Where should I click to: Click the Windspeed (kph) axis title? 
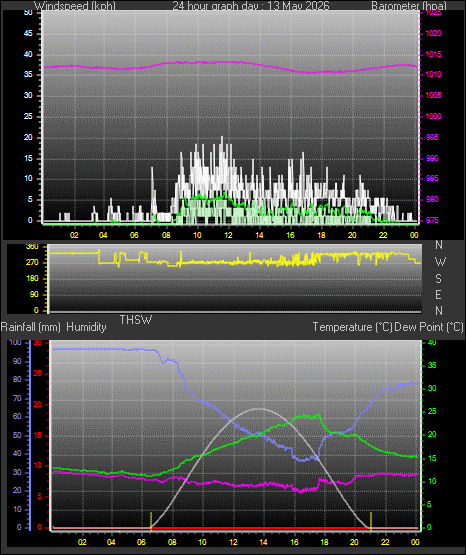click(x=75, y=6)
